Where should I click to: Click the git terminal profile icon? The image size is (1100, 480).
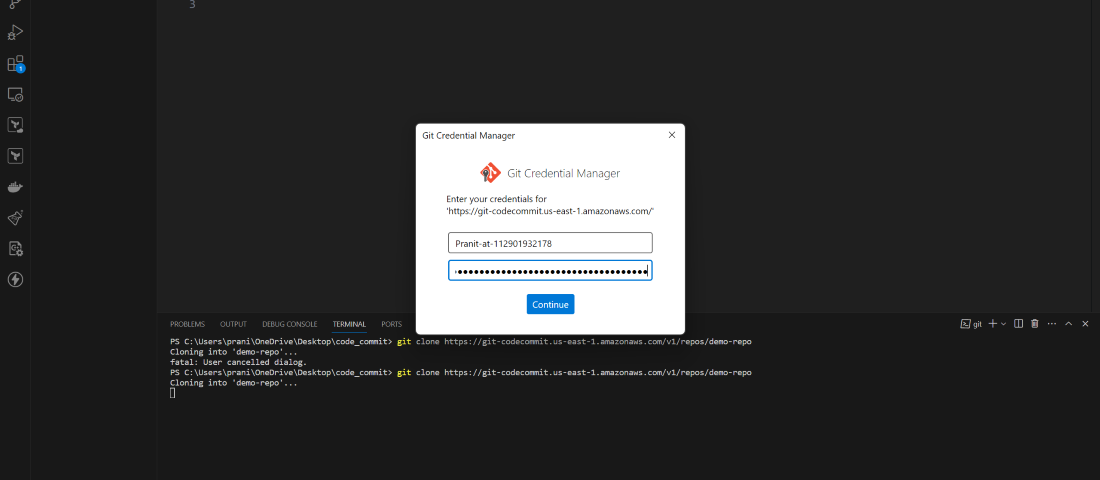(x=966, y=324)
